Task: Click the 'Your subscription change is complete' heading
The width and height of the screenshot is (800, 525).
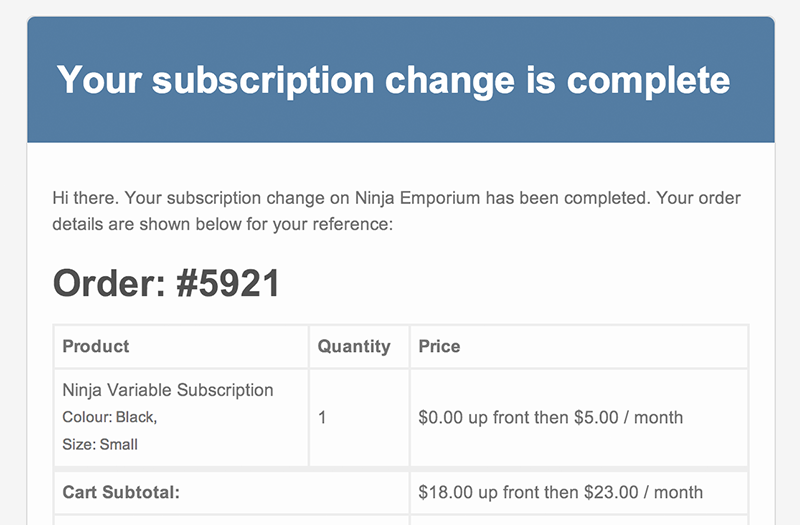Action: click(393, 81)
